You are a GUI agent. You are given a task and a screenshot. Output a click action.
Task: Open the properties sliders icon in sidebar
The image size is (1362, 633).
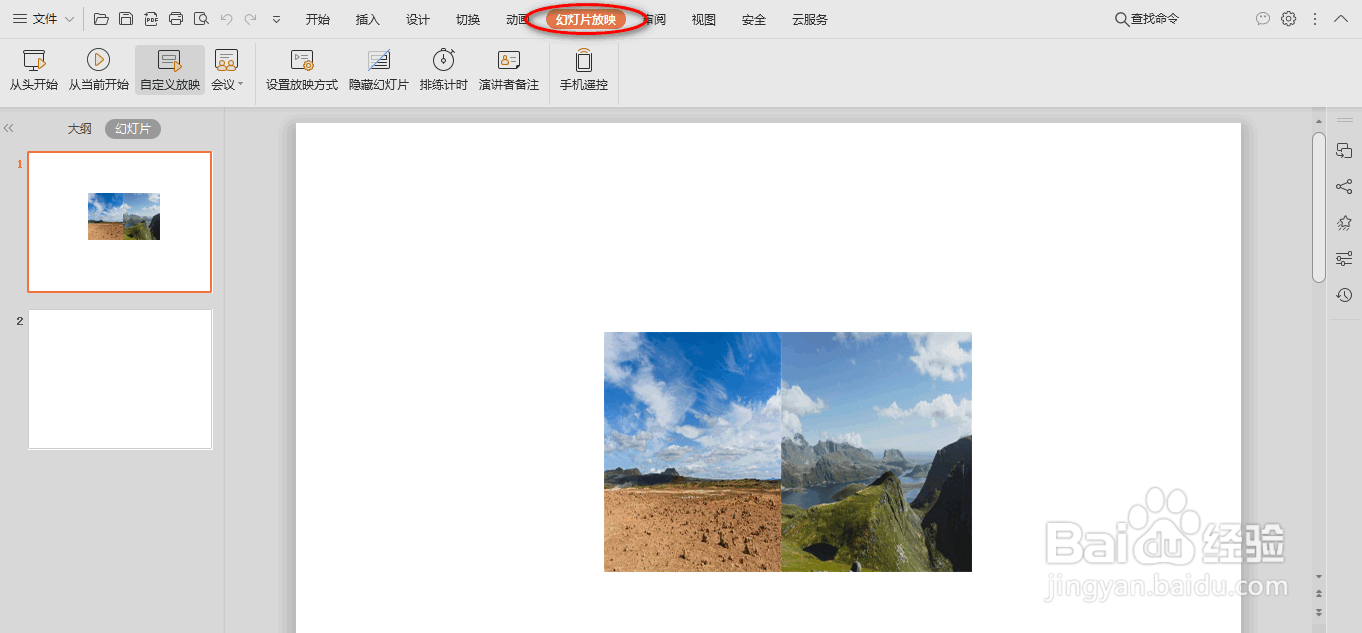click(x=1344, y=259)
